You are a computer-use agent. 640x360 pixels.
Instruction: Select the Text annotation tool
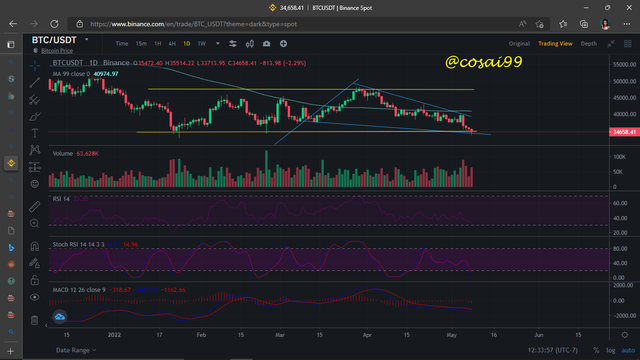[35, 133]
